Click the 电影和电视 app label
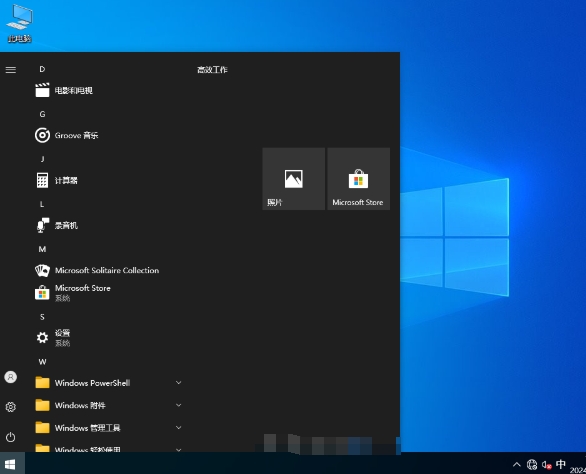 click(x=74, y=90)
